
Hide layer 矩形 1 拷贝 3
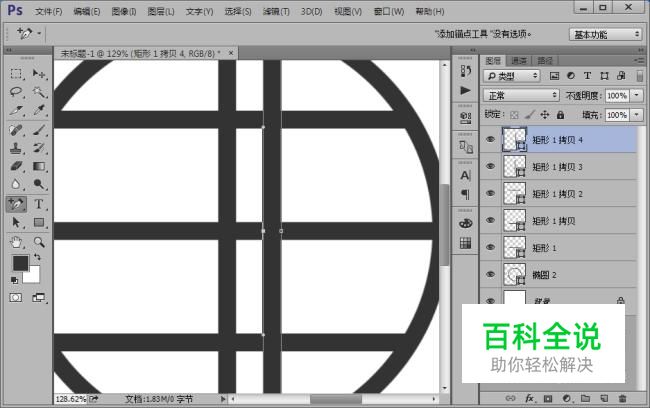pyautogui.click(x=490, y=166)
